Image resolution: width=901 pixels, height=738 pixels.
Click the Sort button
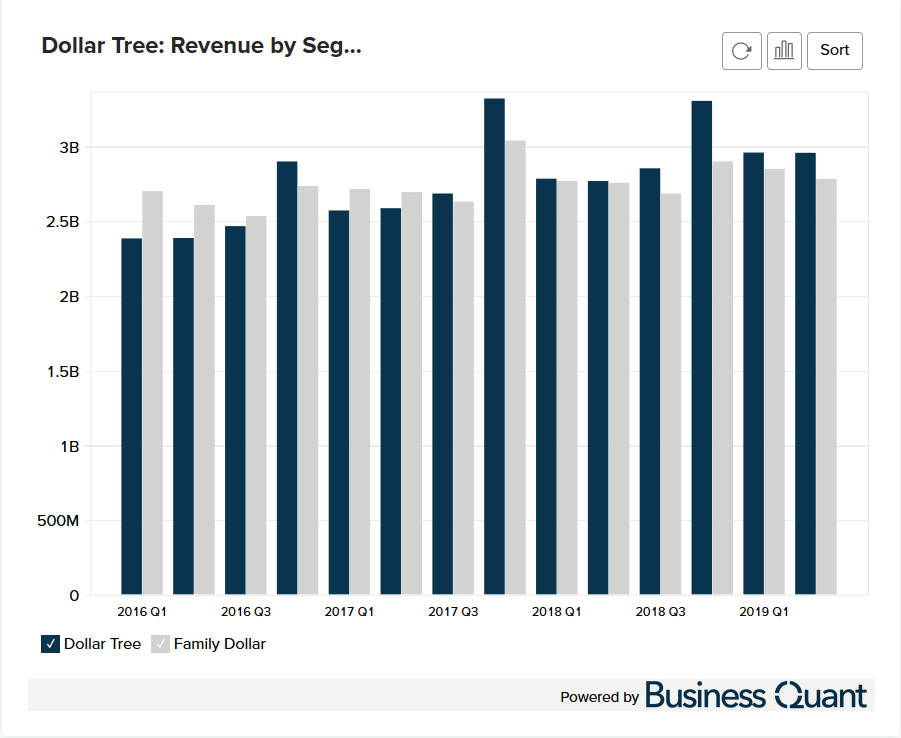834,50
